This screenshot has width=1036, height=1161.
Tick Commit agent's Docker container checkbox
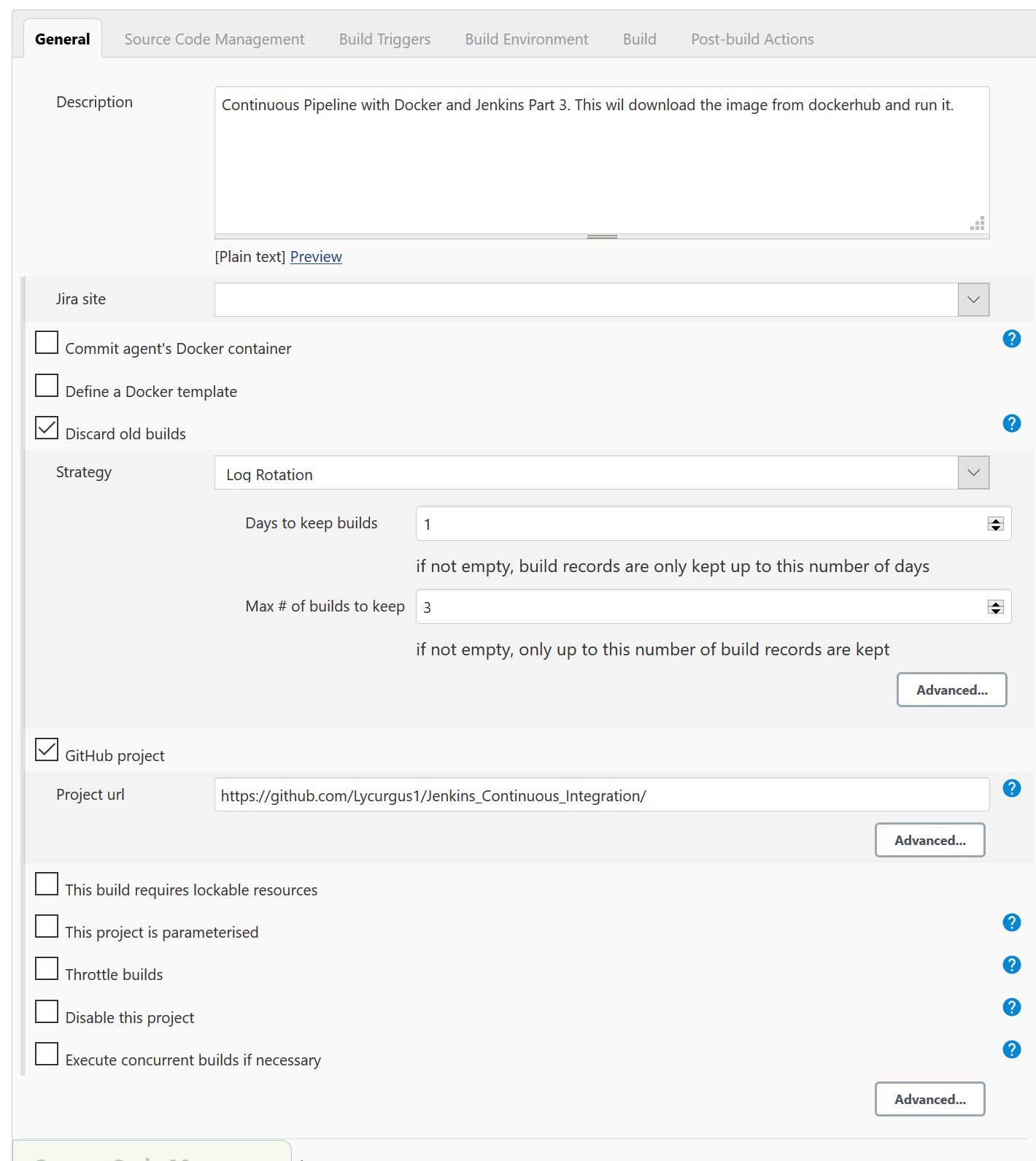47,342
